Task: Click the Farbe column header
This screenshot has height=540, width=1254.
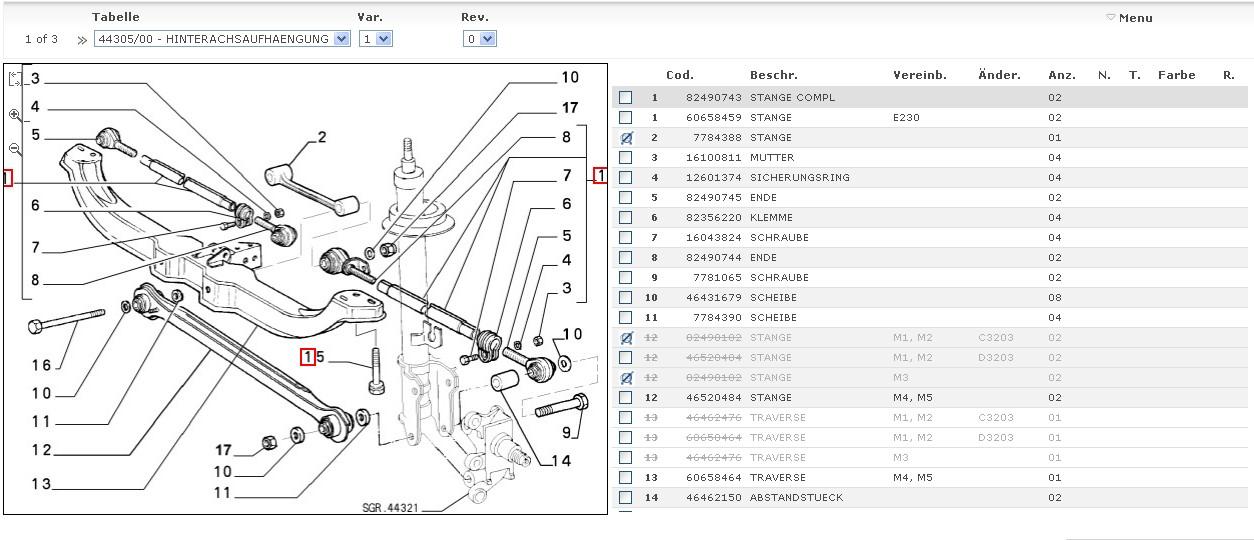Action: (1176, 75)
